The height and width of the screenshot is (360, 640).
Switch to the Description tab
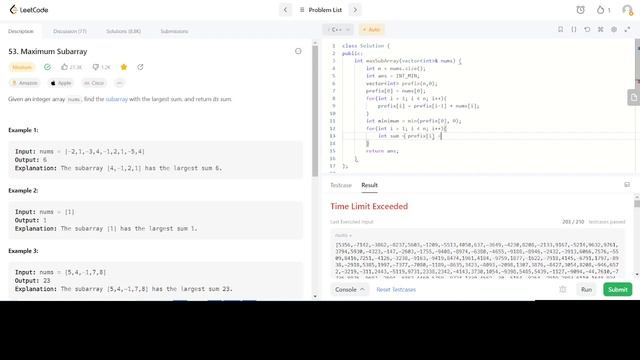[21, 31]
